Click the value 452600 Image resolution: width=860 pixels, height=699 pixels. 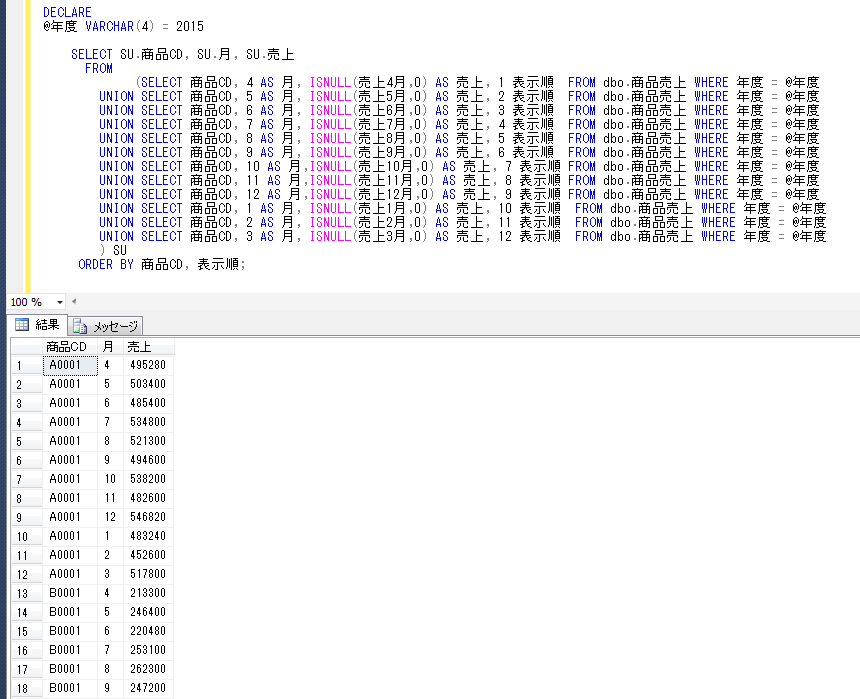point(148,555)
